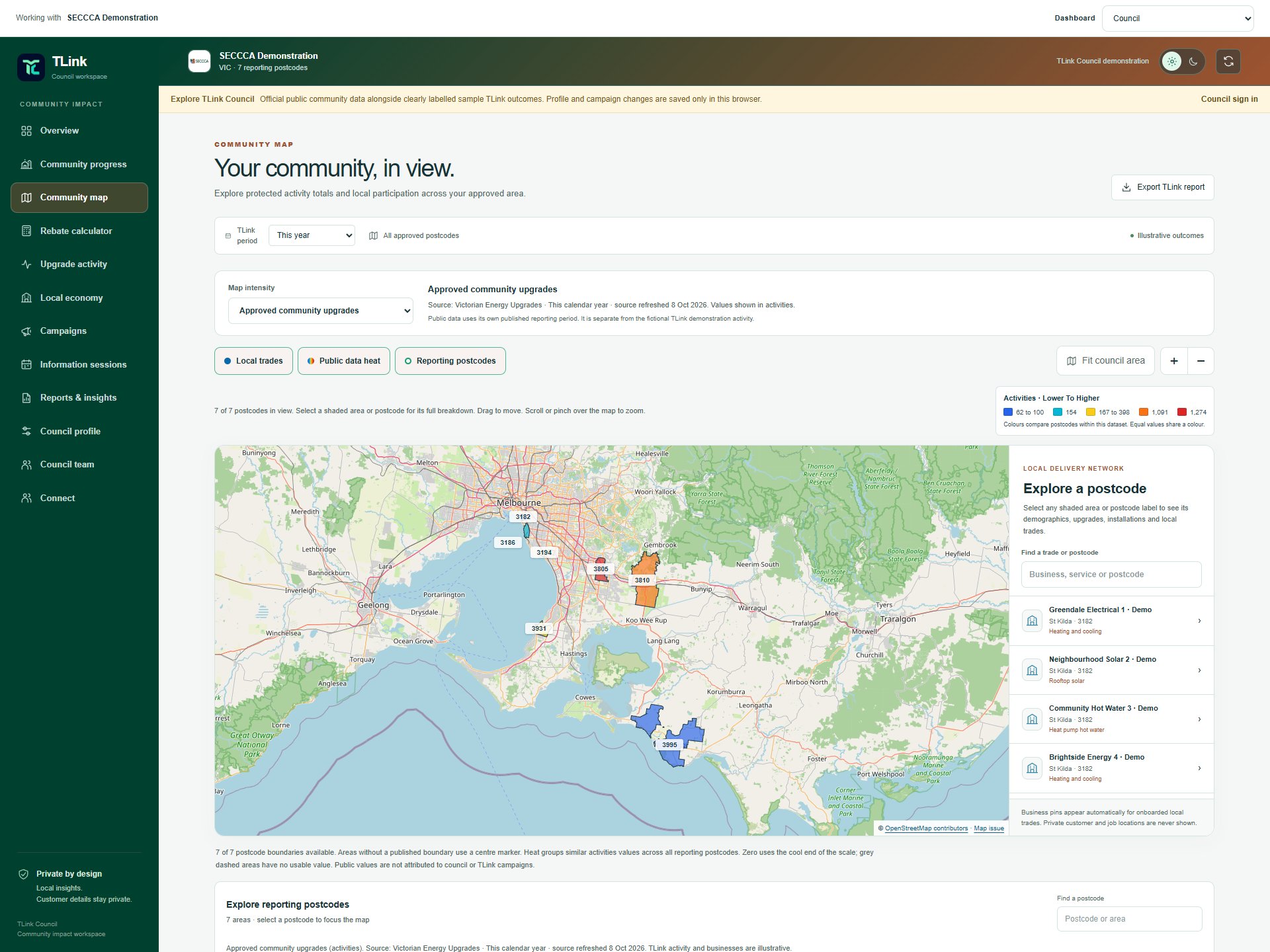
Task: Switch to dark theme moon toggle
Action: click(1193, 61)
